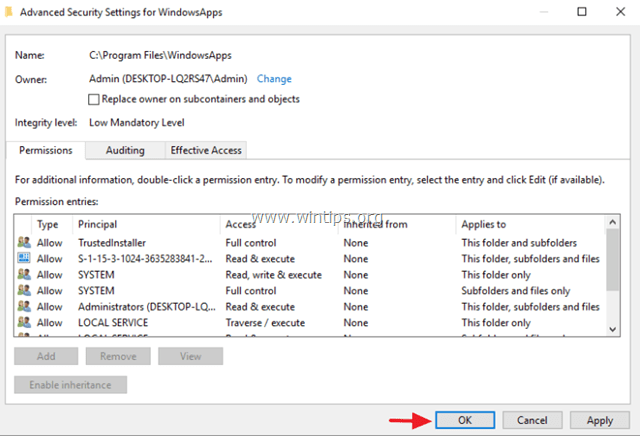Click the S-1-15-3-1024 app package icon

pyautogui.click(x=24, y=258)
